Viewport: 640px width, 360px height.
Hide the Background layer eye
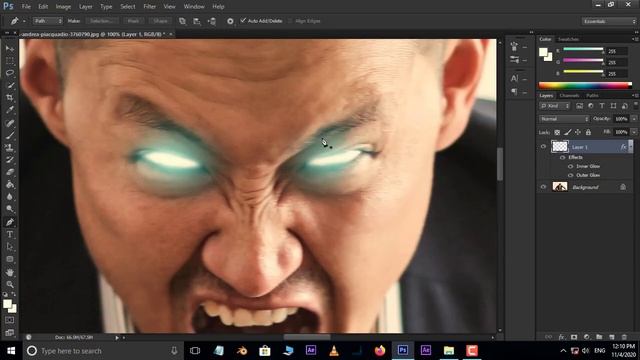543,187
